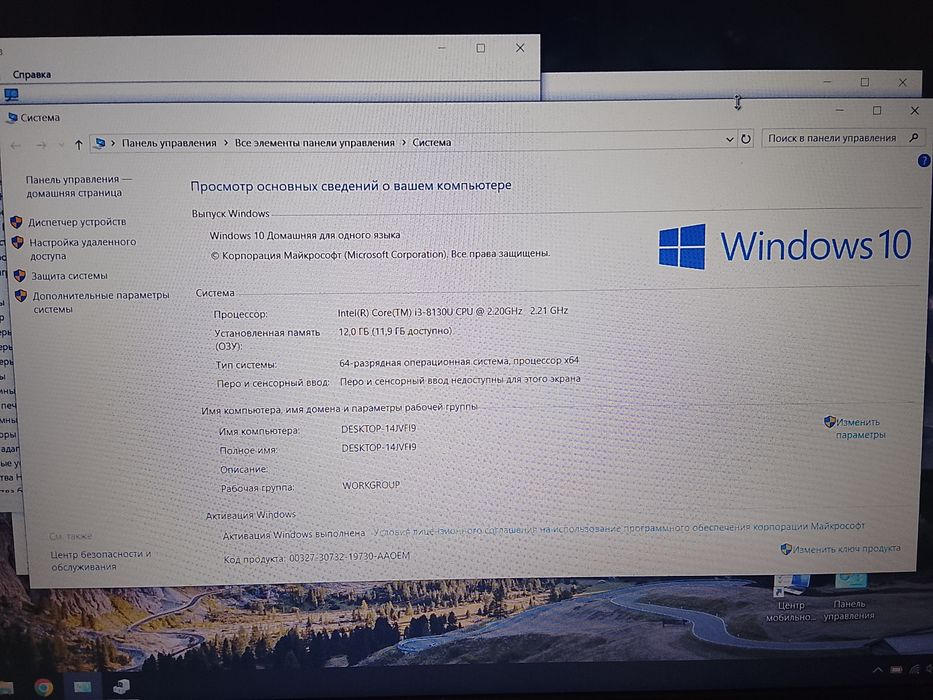The width and height of the screenshot is (933, 700).
Task: Select computer name DESKTOP-14JVFI9 value
Action: 378,429
